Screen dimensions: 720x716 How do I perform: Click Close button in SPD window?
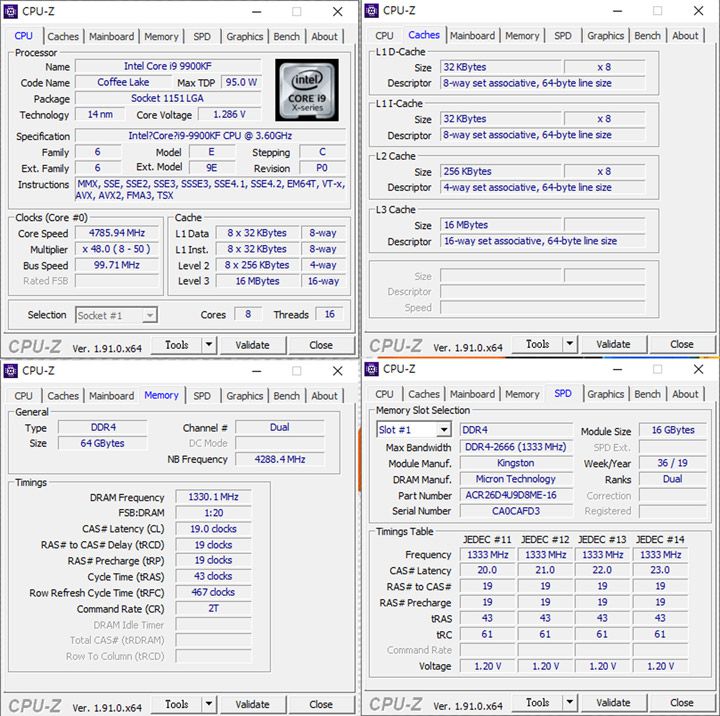tap(682, 702)
